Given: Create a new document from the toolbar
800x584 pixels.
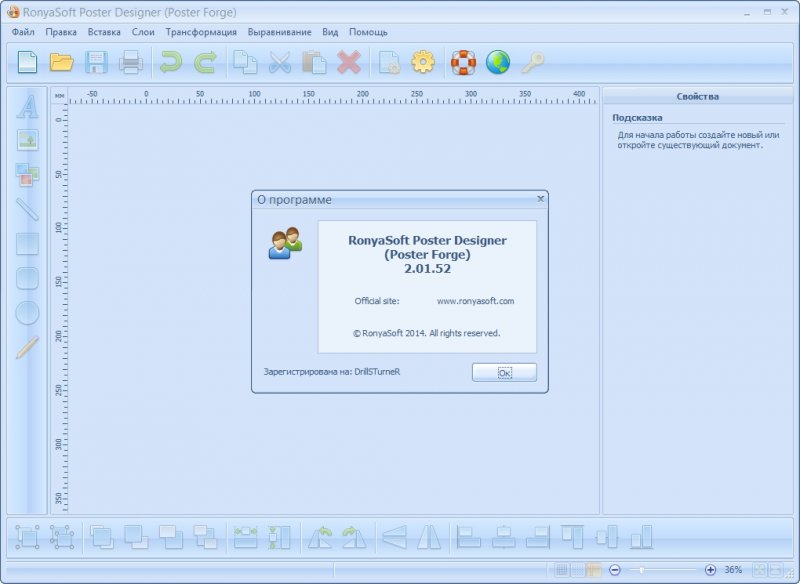Looking at the screenshot, I should [27, 63].
